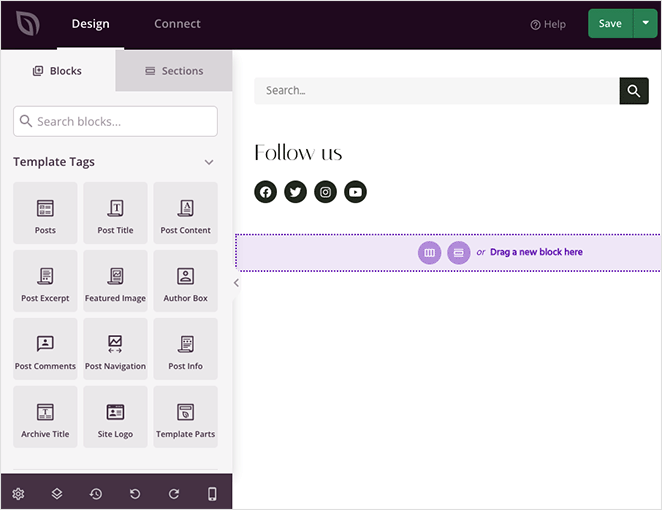Open the Save dropdown arrow
The height and width of the screenshot is (510, 662).
(x=646, y=24)
